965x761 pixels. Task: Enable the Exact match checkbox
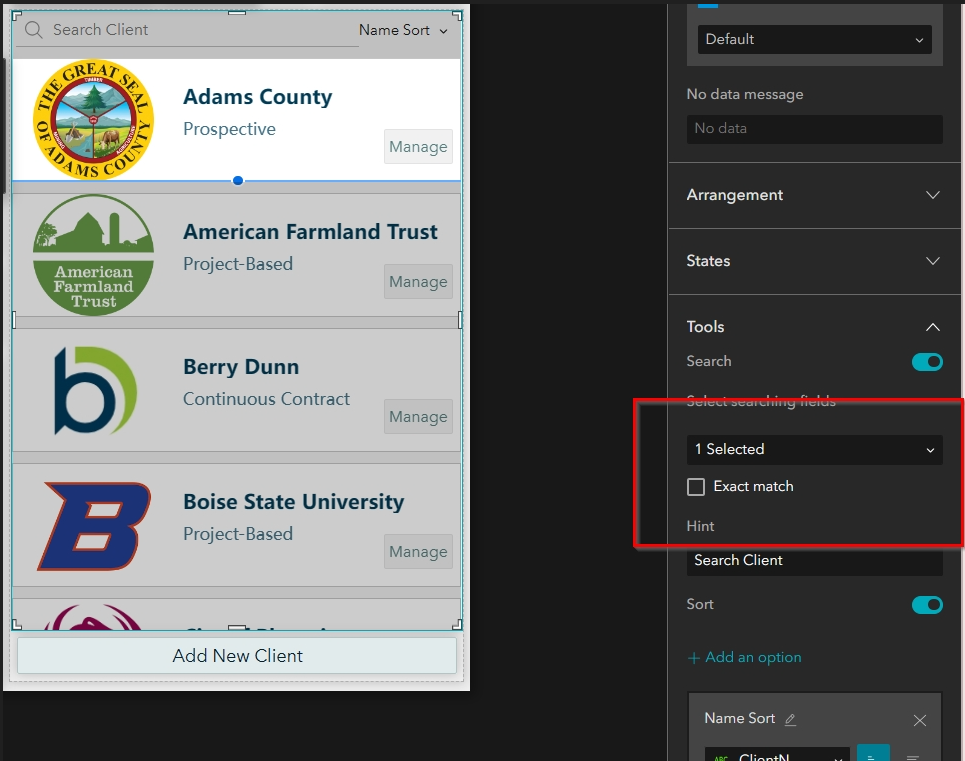pos(695,487)
